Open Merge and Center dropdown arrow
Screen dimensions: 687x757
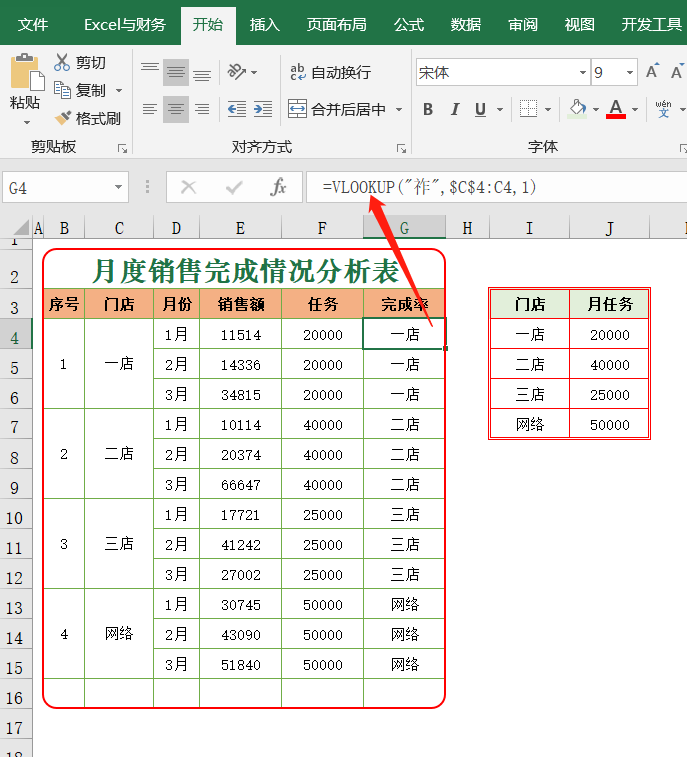[x=399, y=110]
